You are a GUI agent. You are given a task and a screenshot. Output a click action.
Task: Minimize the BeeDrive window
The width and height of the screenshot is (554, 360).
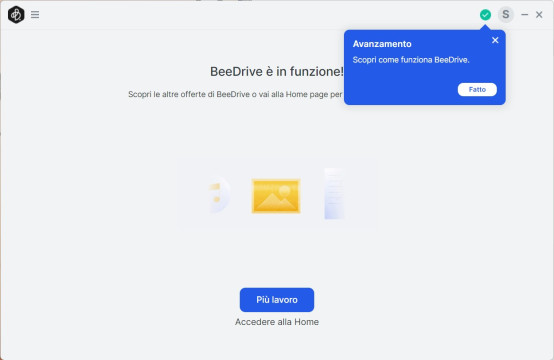[x=525, y=14]
